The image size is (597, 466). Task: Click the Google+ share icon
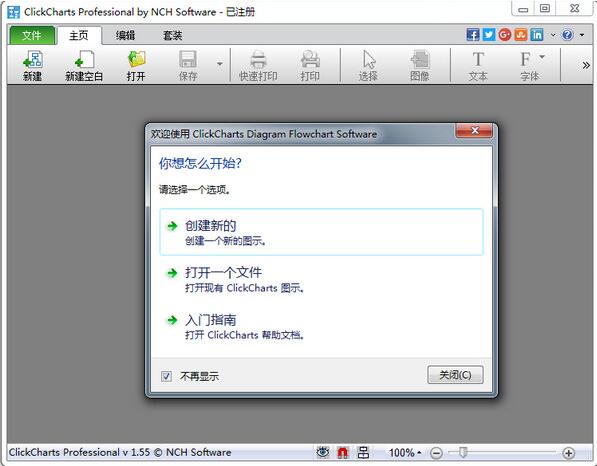pos(505,35)
